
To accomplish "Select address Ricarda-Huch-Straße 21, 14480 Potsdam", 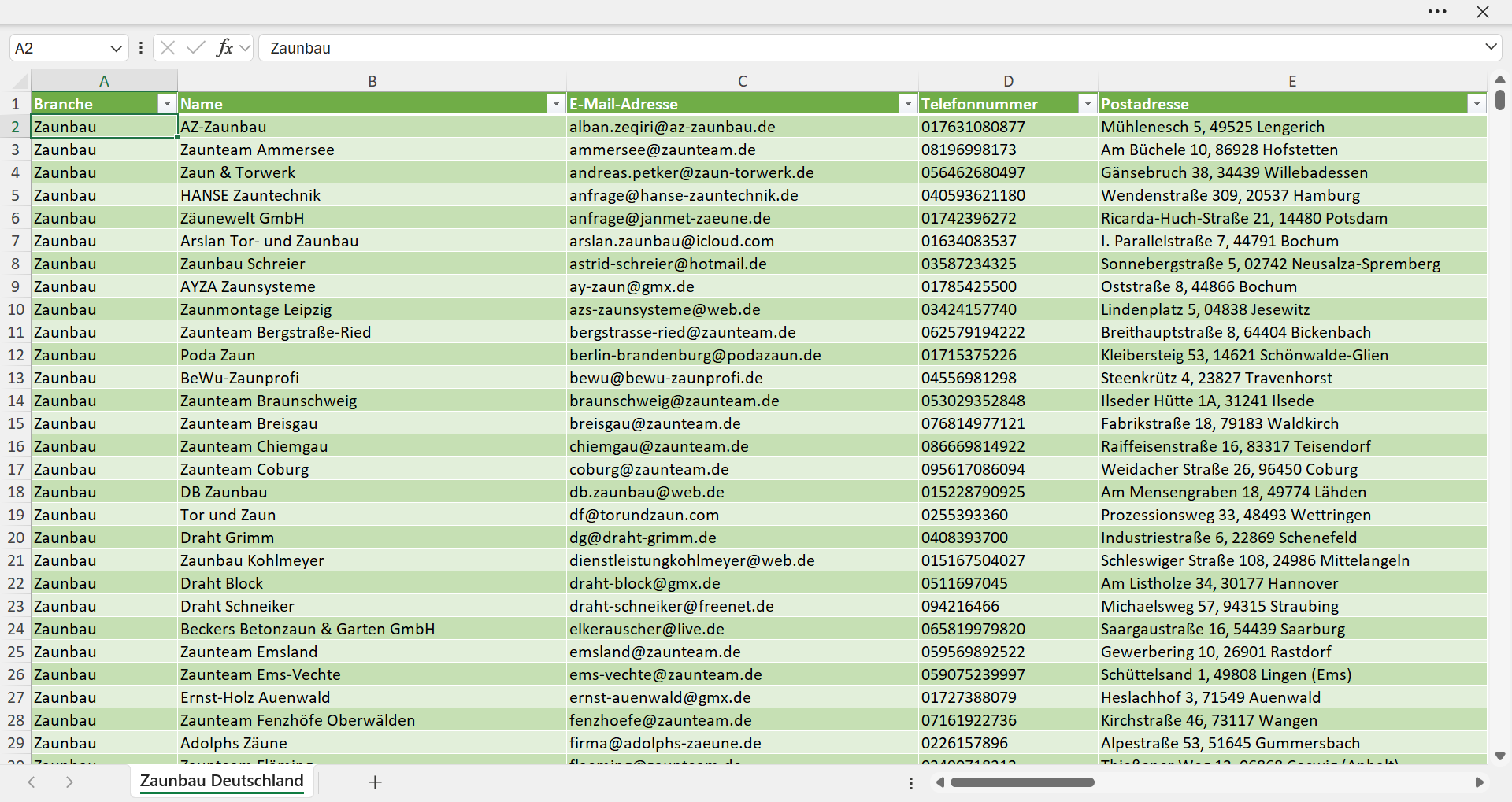I will pos(1292,218).
